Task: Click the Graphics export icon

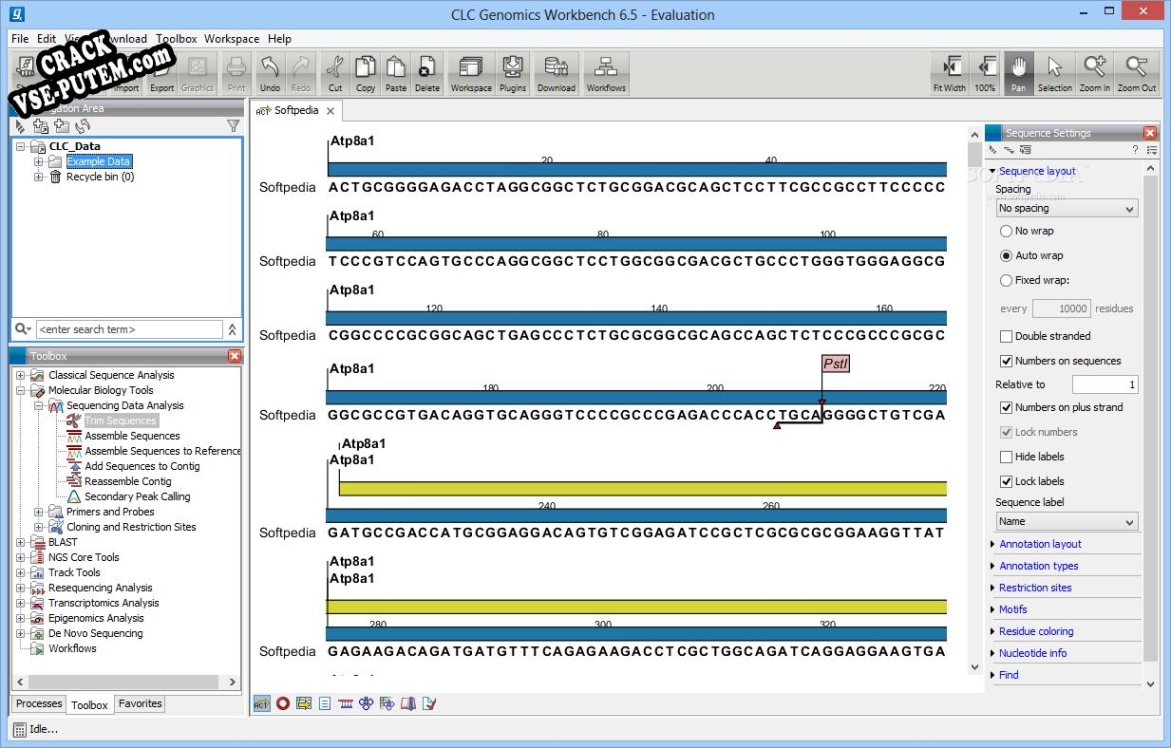Action: tap(197, 73)
